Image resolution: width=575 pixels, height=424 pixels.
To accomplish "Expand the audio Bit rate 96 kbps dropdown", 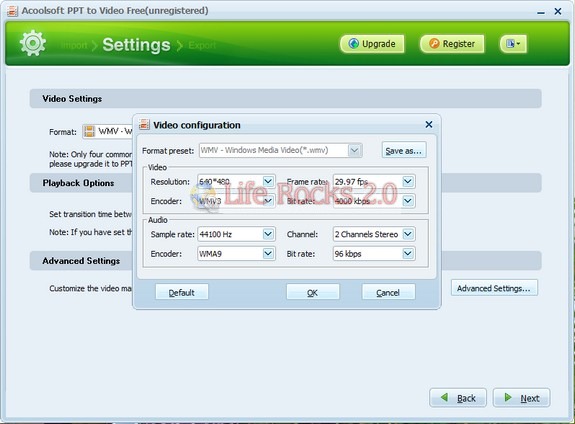I will coord(408,253).
